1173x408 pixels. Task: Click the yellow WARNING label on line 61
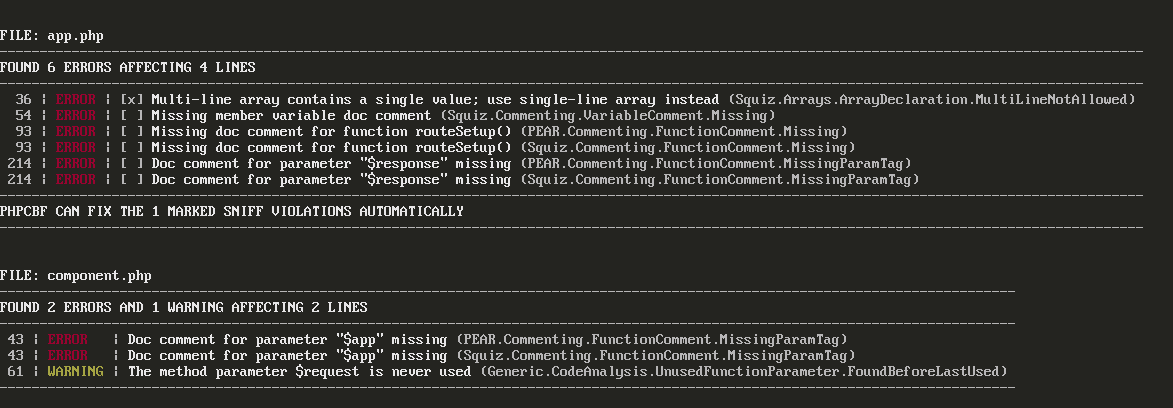point(76,371)
